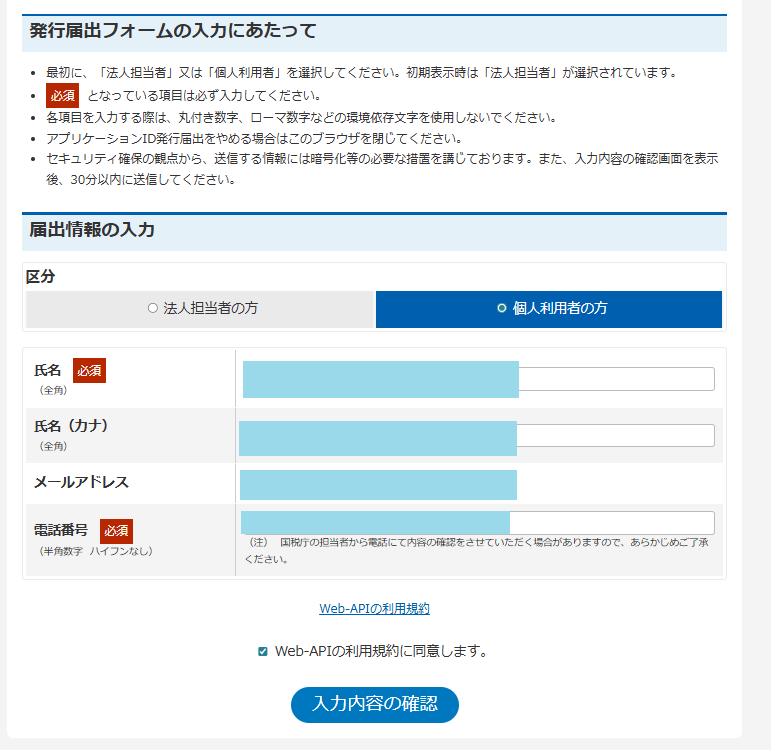Click the 電話番号 field label

point(61,531)
